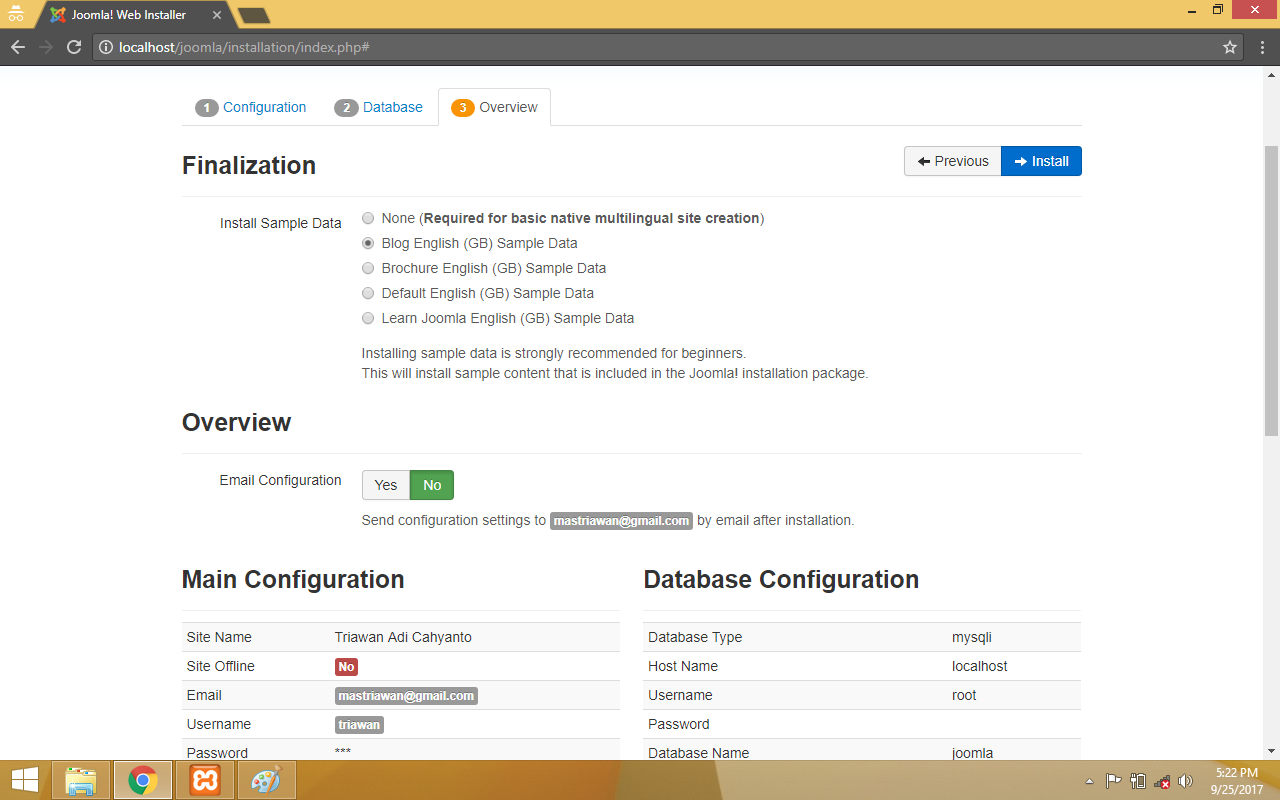The image size is (1280, 800).
Task: Show hidden system tray icons
Action: 1089,781
